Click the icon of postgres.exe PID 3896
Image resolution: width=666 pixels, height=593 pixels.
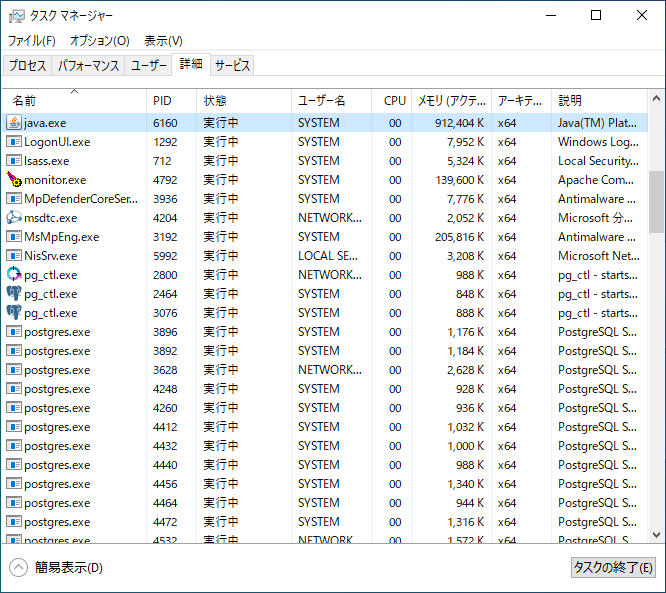[14, 332]
